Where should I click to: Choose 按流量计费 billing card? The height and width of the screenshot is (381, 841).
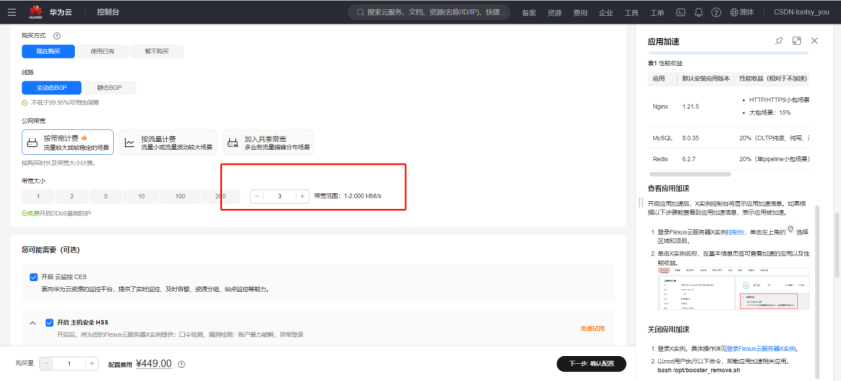[168, 142]
